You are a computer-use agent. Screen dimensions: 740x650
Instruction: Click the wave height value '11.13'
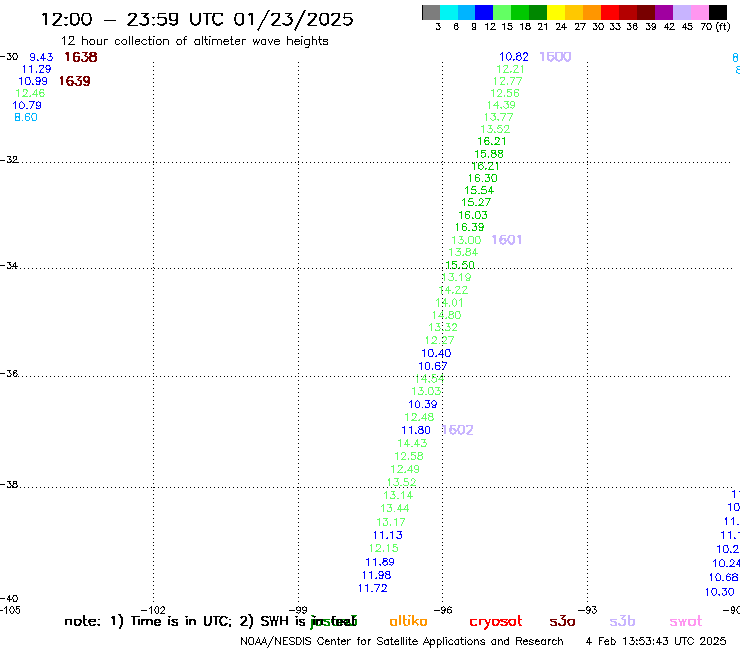click(387, 535)
